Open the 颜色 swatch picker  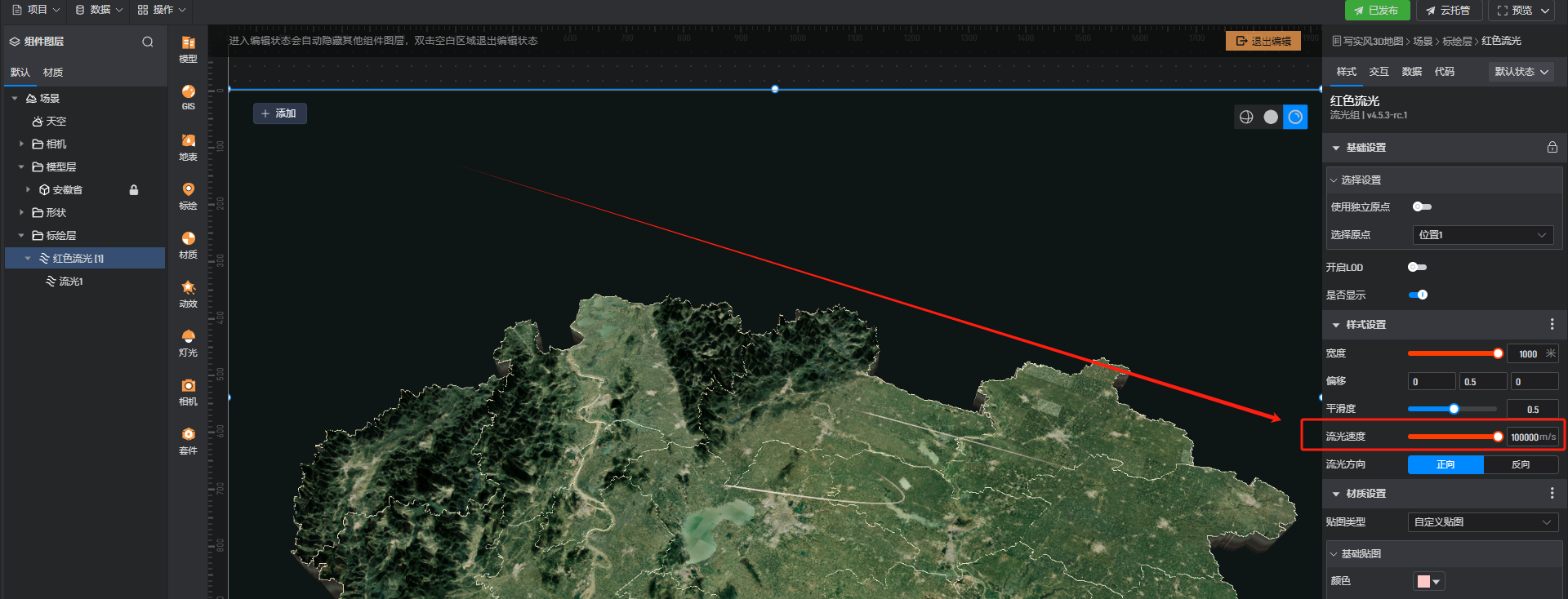[x=1428, y=581]
